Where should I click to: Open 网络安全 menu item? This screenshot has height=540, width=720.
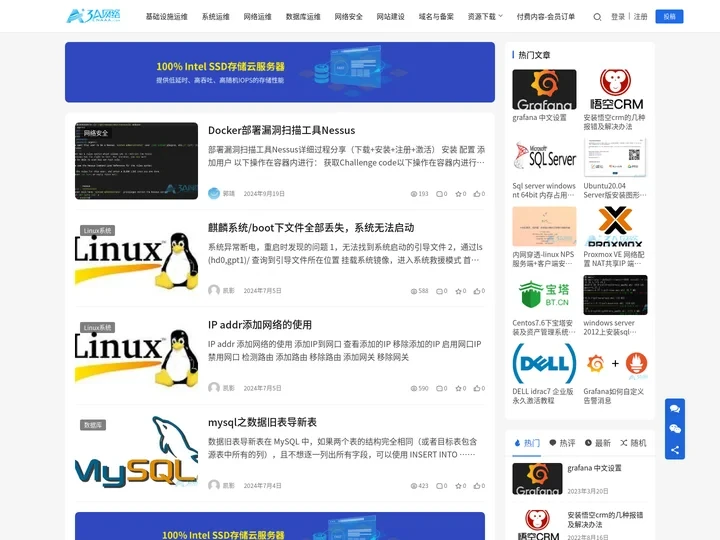pos(349,17)
